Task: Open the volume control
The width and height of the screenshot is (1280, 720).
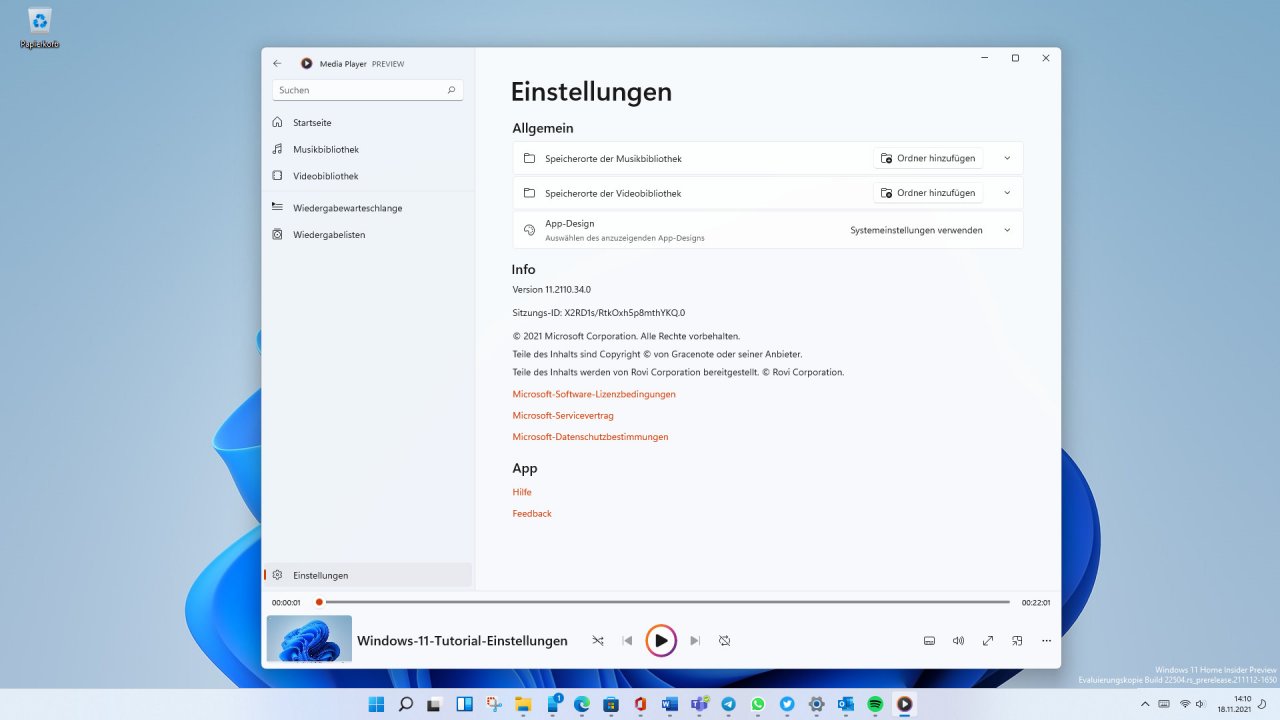Action: pyautogui.click(x=958, y=640)
